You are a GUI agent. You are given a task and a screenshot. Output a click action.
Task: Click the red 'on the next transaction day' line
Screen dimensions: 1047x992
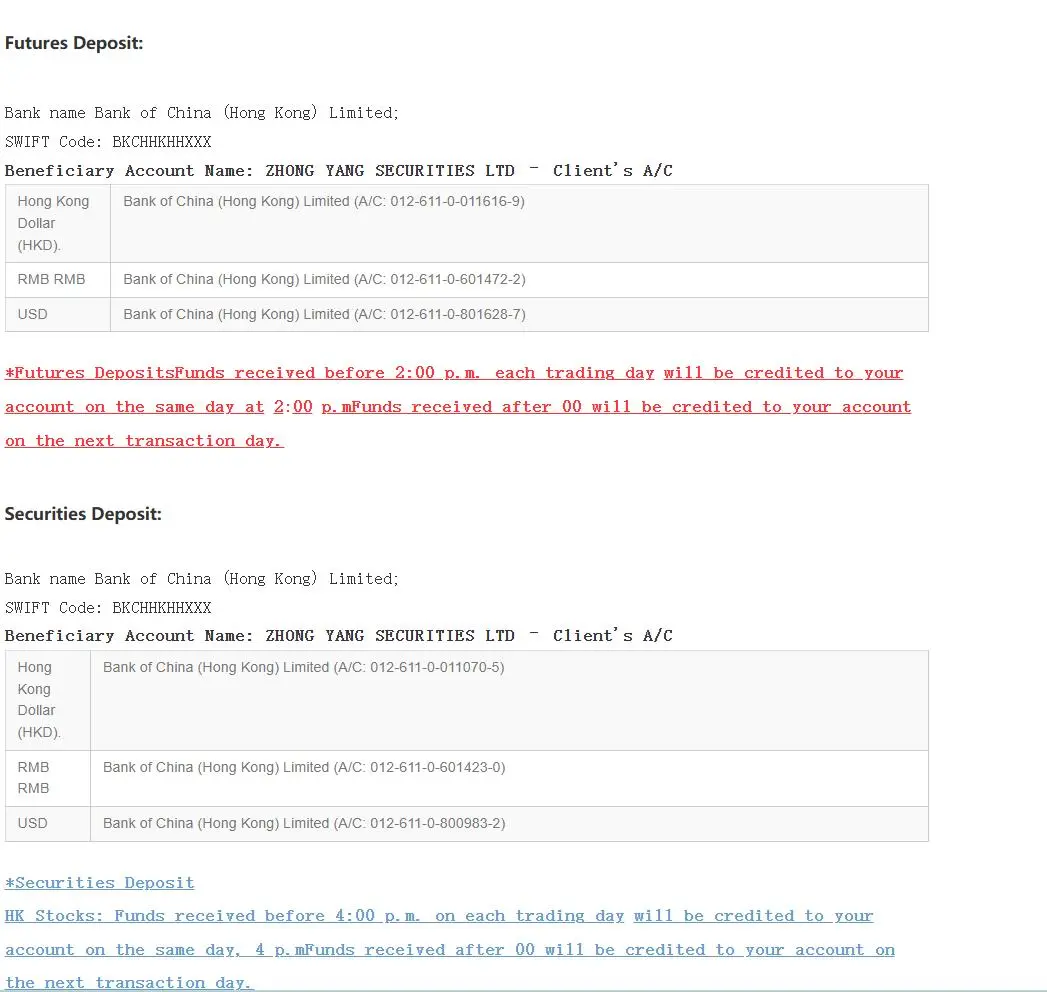[144, 441]
